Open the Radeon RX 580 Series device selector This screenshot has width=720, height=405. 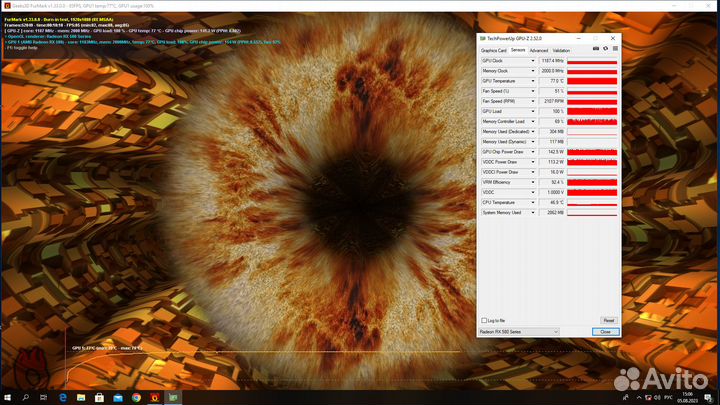[x=519, y=331]
